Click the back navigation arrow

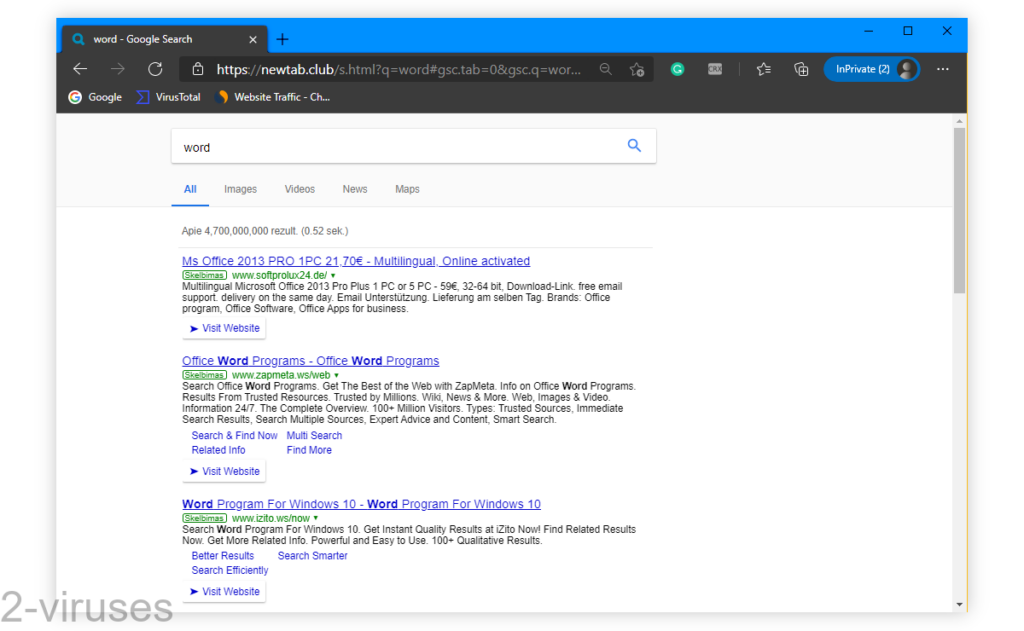80,69
